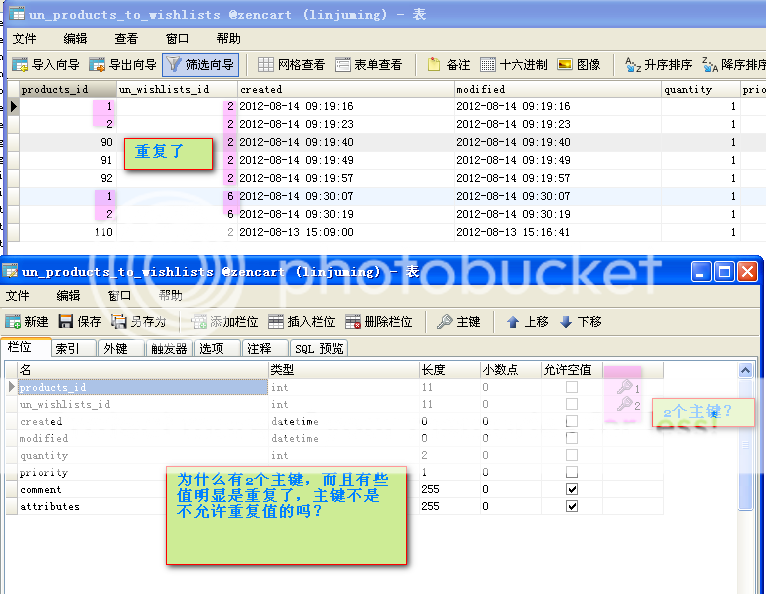Toggle allow-null checkbox for the comment field
Image resolution: width=766 pixels, height=594 pixels.
(x=571, y=490)
